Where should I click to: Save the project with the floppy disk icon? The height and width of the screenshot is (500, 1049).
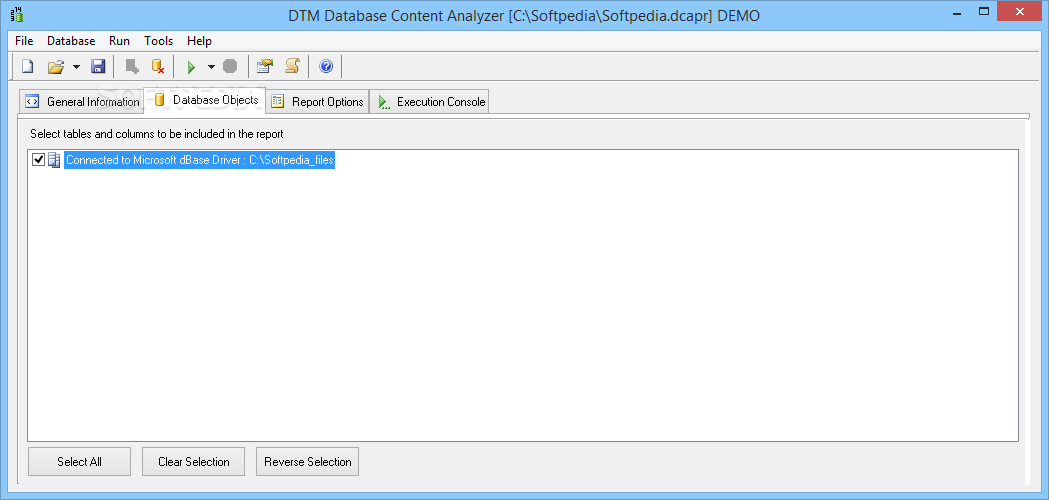pyautogui.click(x=98, y=66)
